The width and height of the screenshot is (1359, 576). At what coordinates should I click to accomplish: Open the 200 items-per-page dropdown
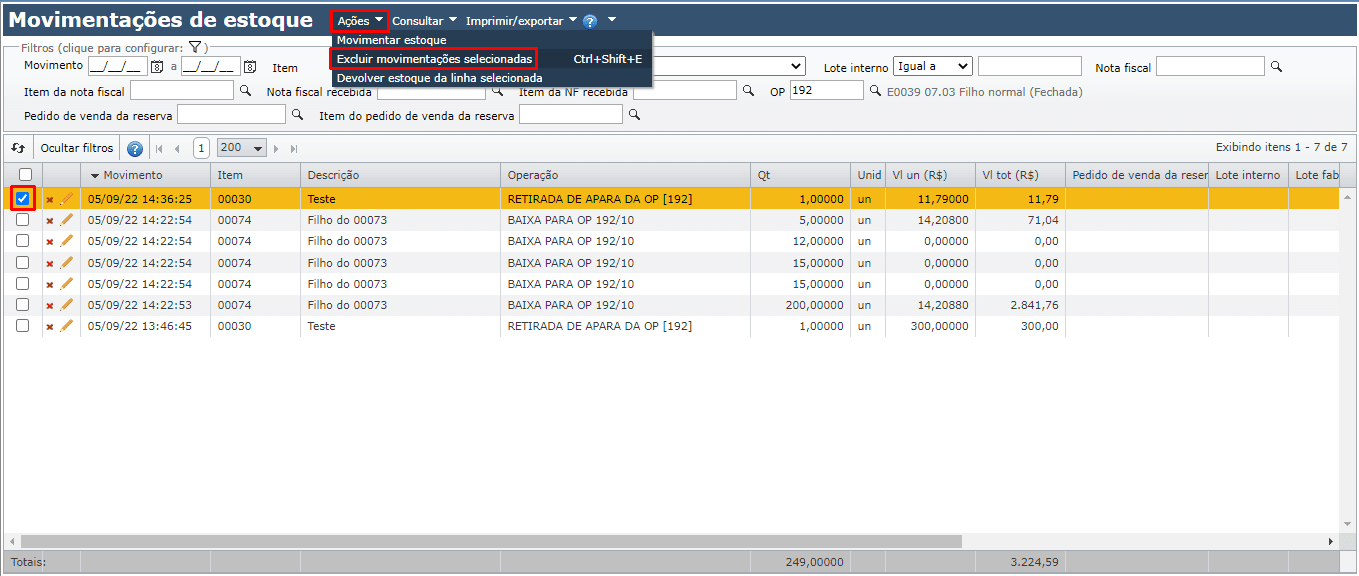point(241,148)
